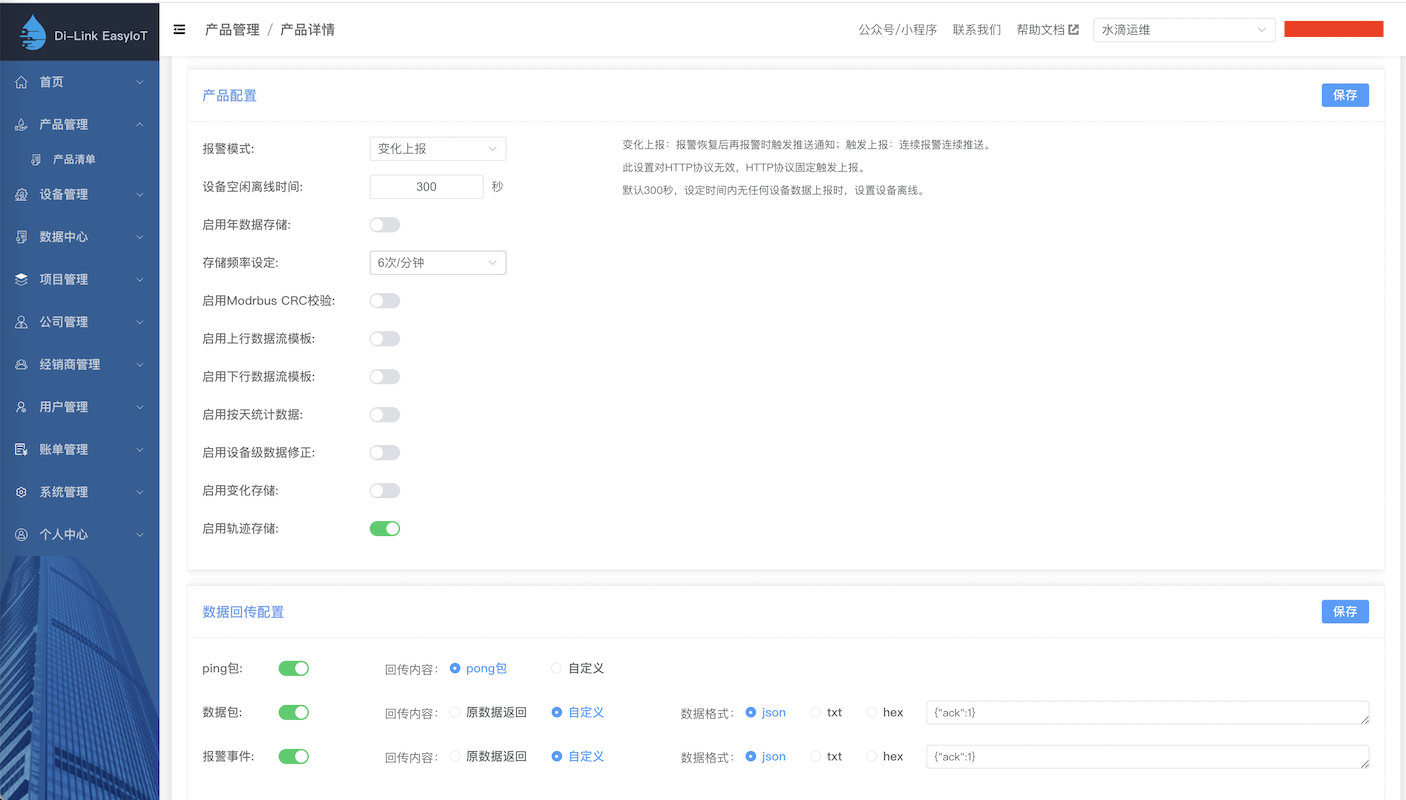Viewport: 1406px width, 800px height.
Task: Select hex data format for 数据包
Action: click(872, 713)
